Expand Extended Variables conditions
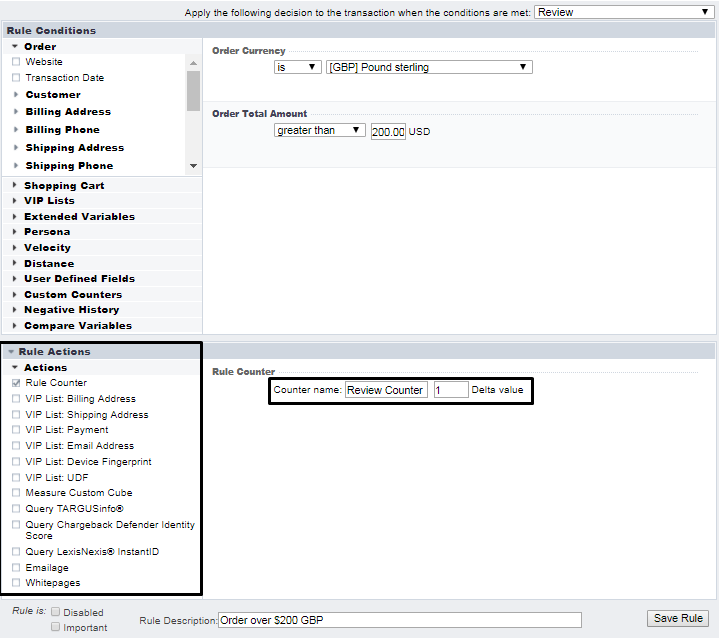The image size is (719, 638). pyautogui.click(x=15, y=216)
